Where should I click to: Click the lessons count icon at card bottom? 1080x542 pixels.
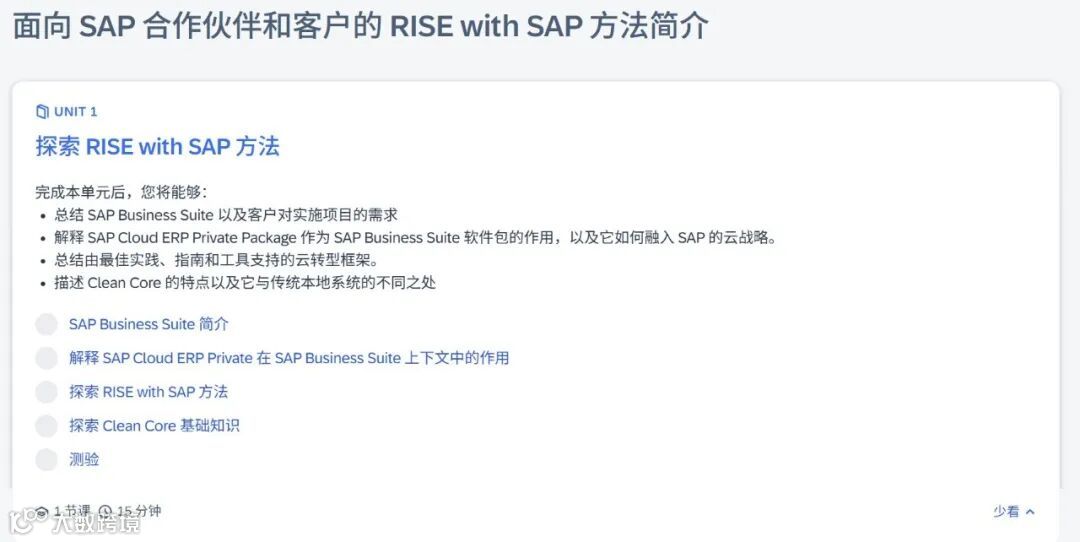click(42, 512)
